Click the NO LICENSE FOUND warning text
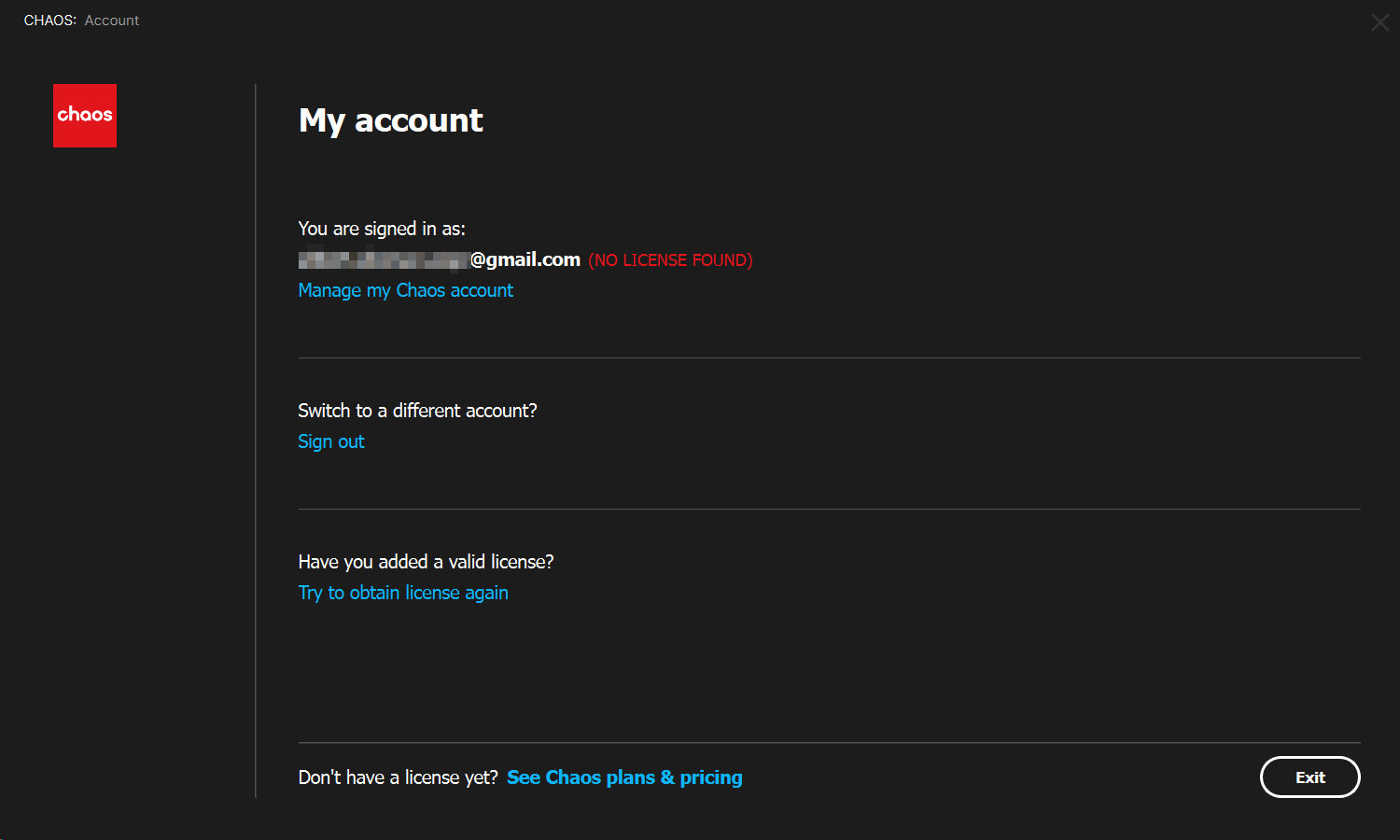The height and width of the screenshot is (840, 1400). [x=669, y=259]
